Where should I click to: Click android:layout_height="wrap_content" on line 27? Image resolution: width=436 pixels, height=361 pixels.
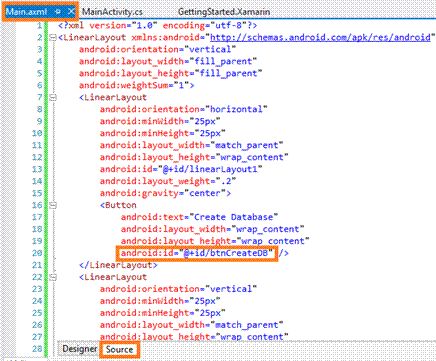click(194, 337)
